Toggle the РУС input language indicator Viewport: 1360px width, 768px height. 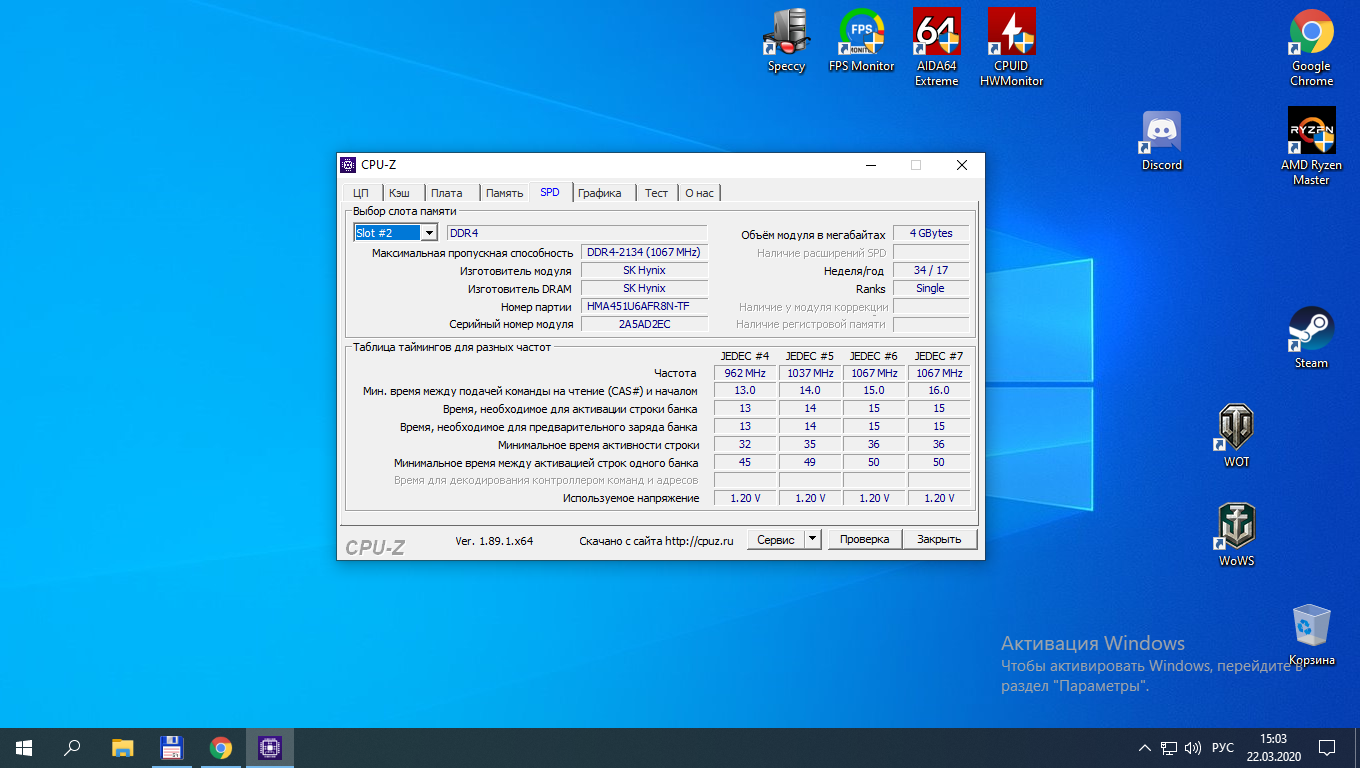[x=1222, y=748]
